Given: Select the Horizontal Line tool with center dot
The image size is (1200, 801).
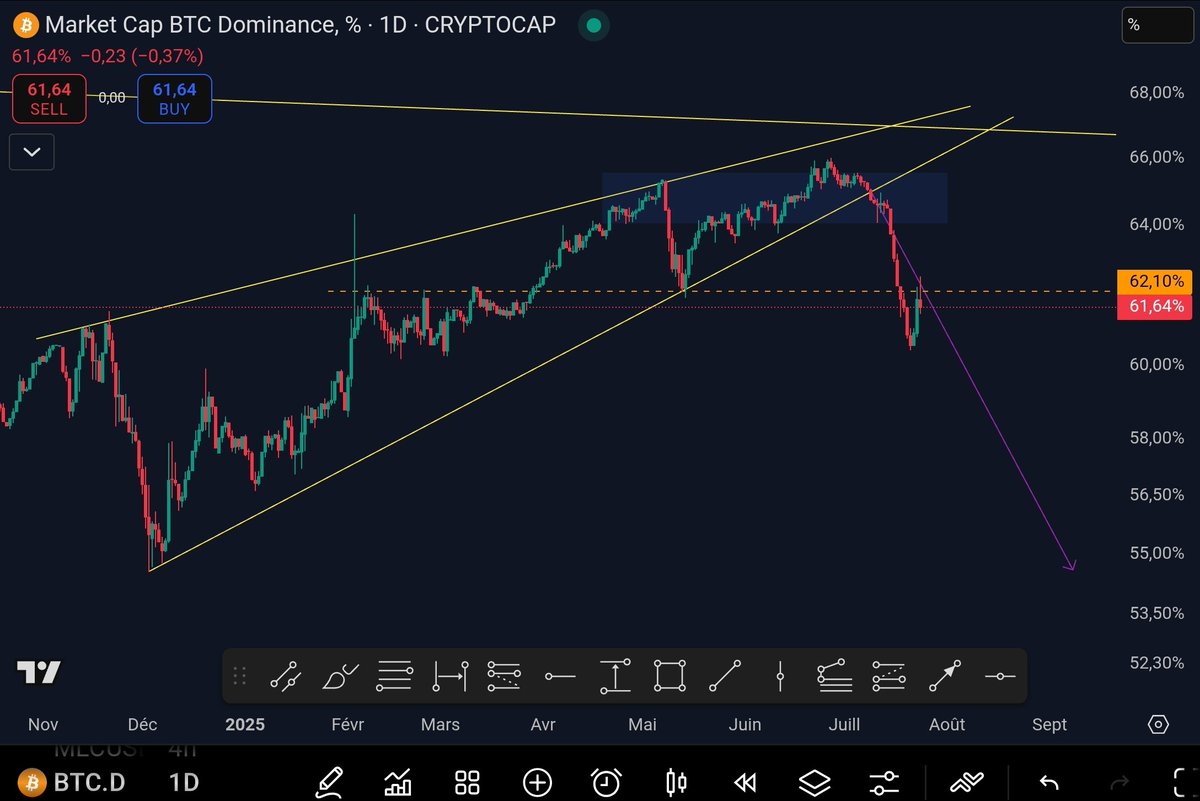Looking at the screenshot, I should pos(1000,677).
